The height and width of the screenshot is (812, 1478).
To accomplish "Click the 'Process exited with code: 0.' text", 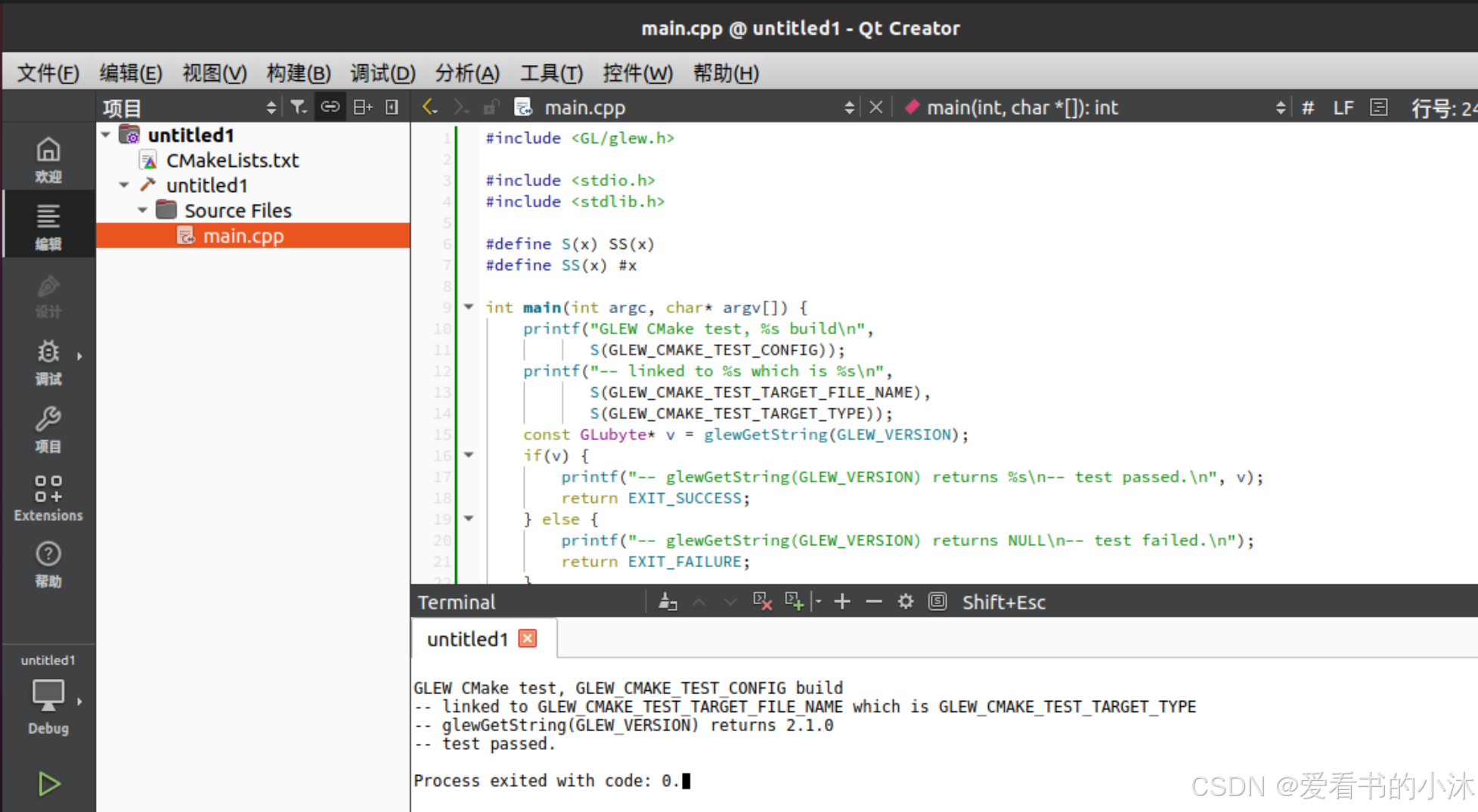I will click(x=547, y=780).
